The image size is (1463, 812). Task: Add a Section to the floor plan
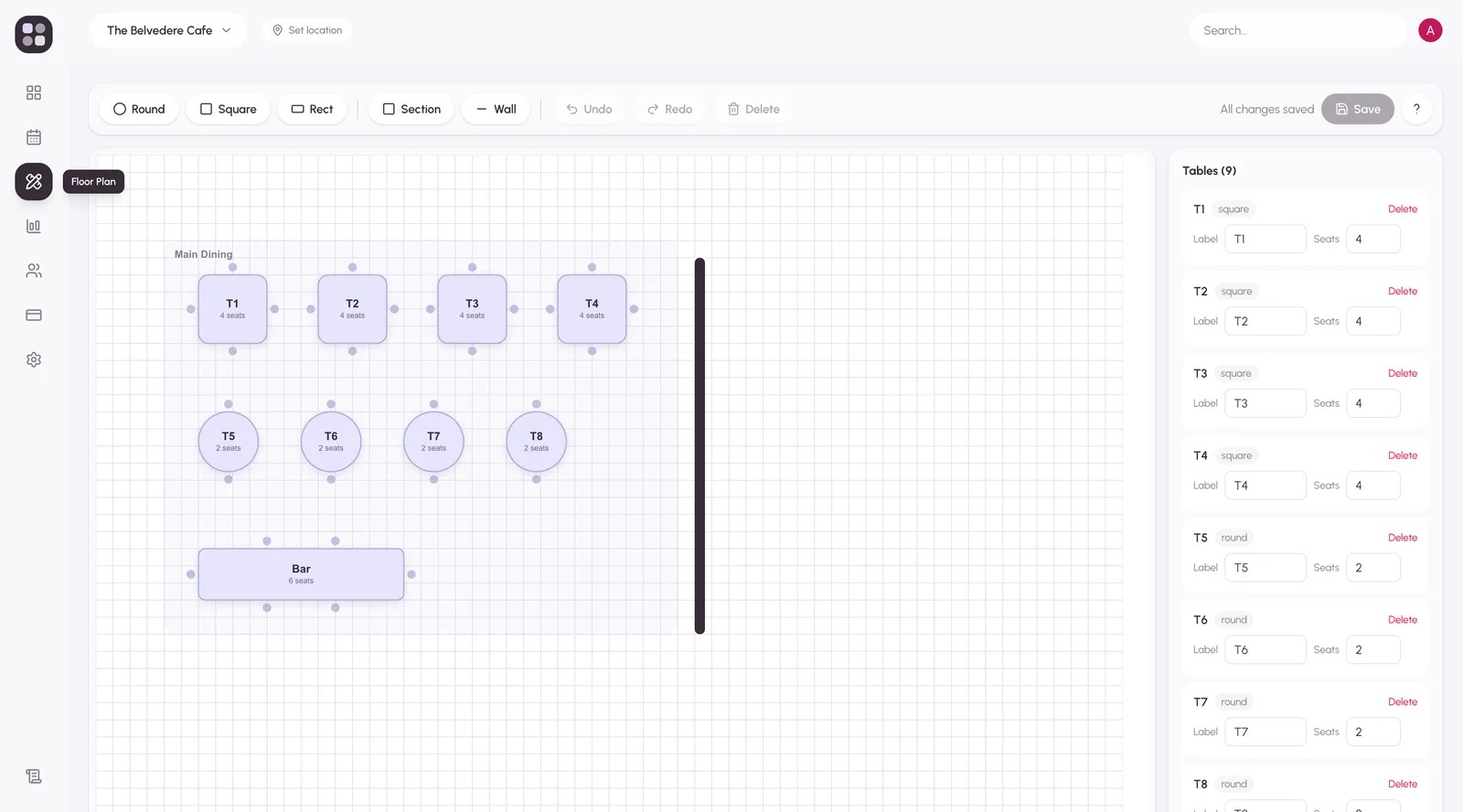point(411,109)
